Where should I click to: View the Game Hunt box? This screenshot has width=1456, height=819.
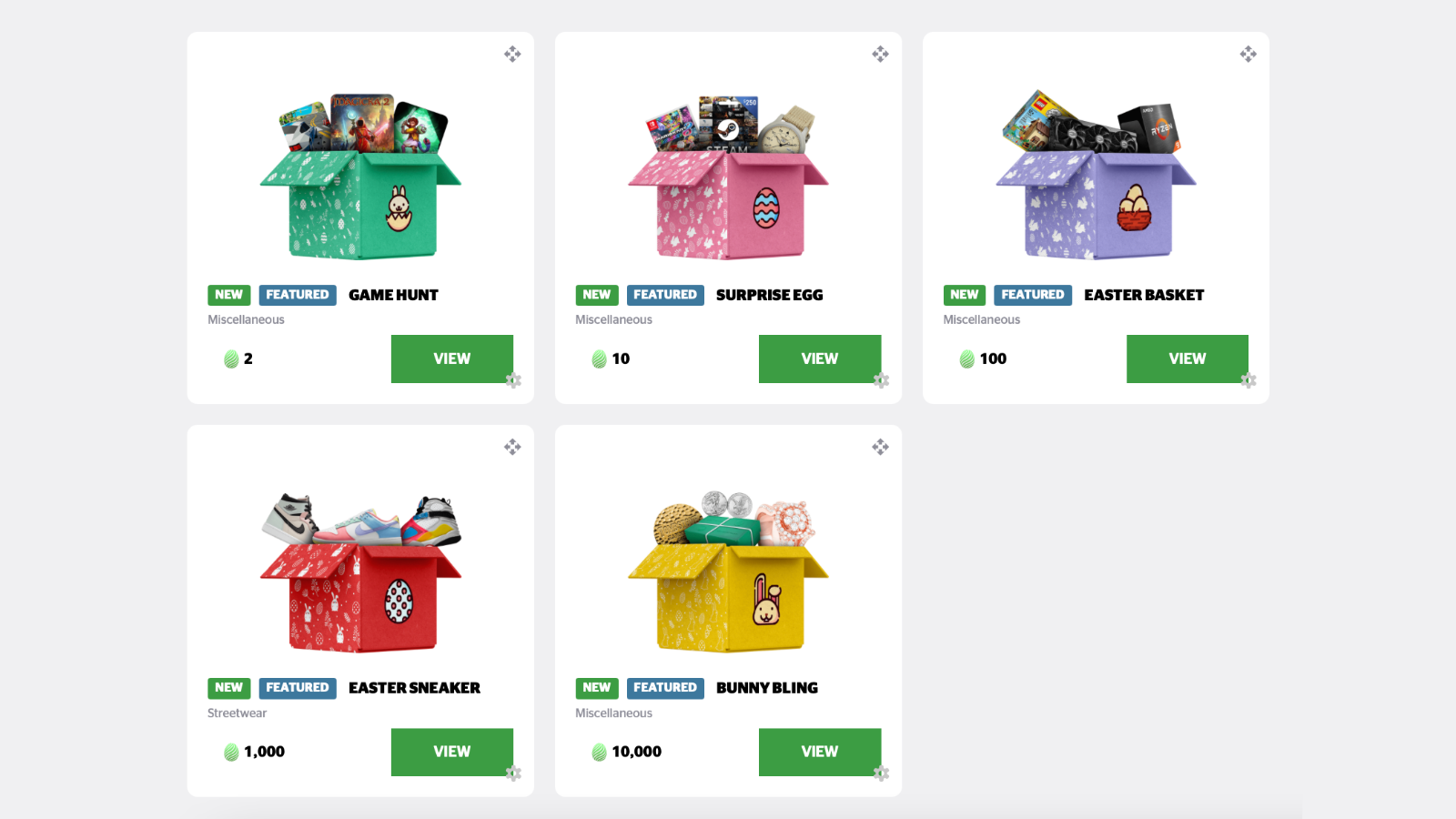(x=452, y=359)
